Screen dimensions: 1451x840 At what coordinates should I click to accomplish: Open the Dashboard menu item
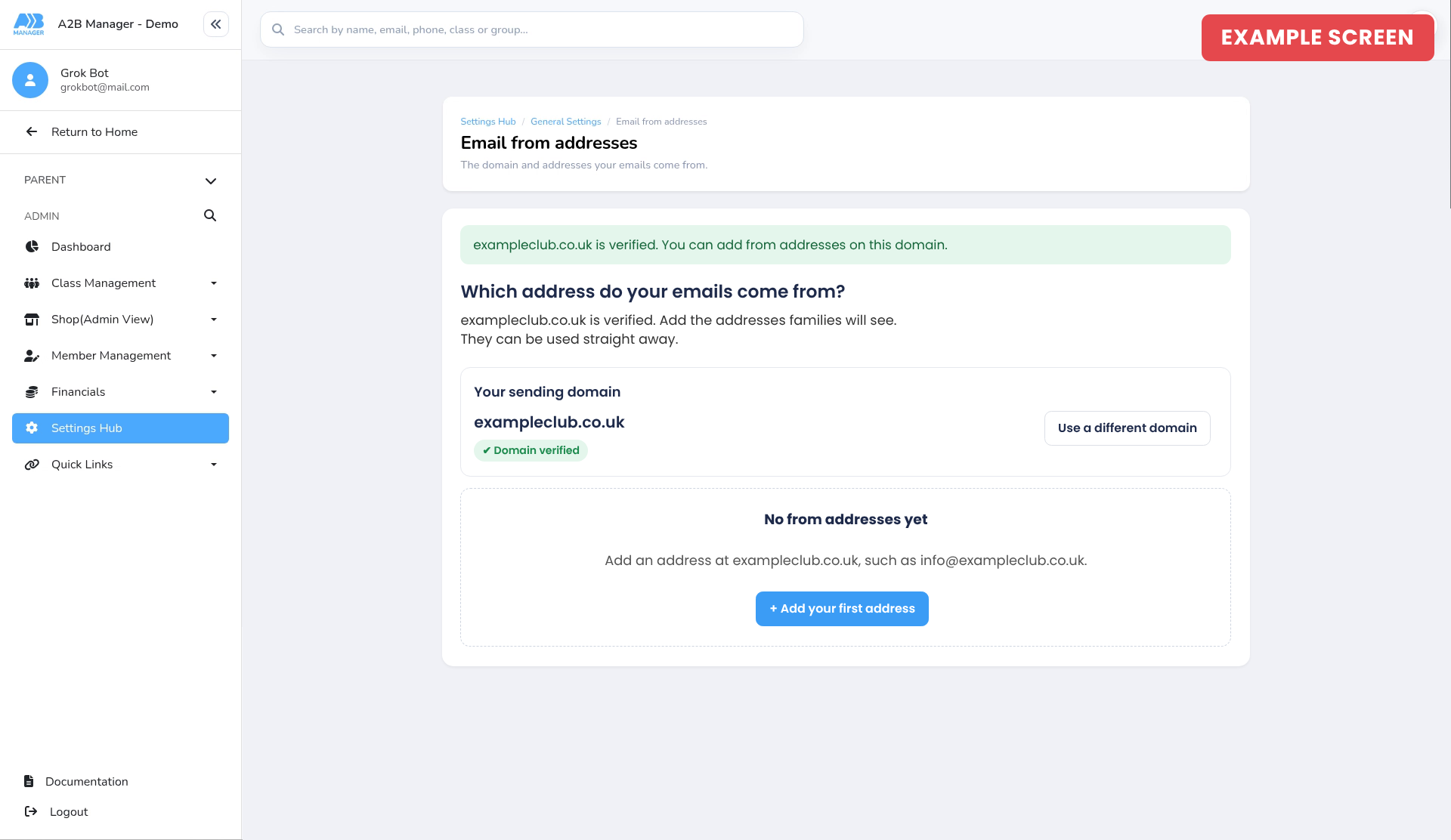tap(121, 247)
